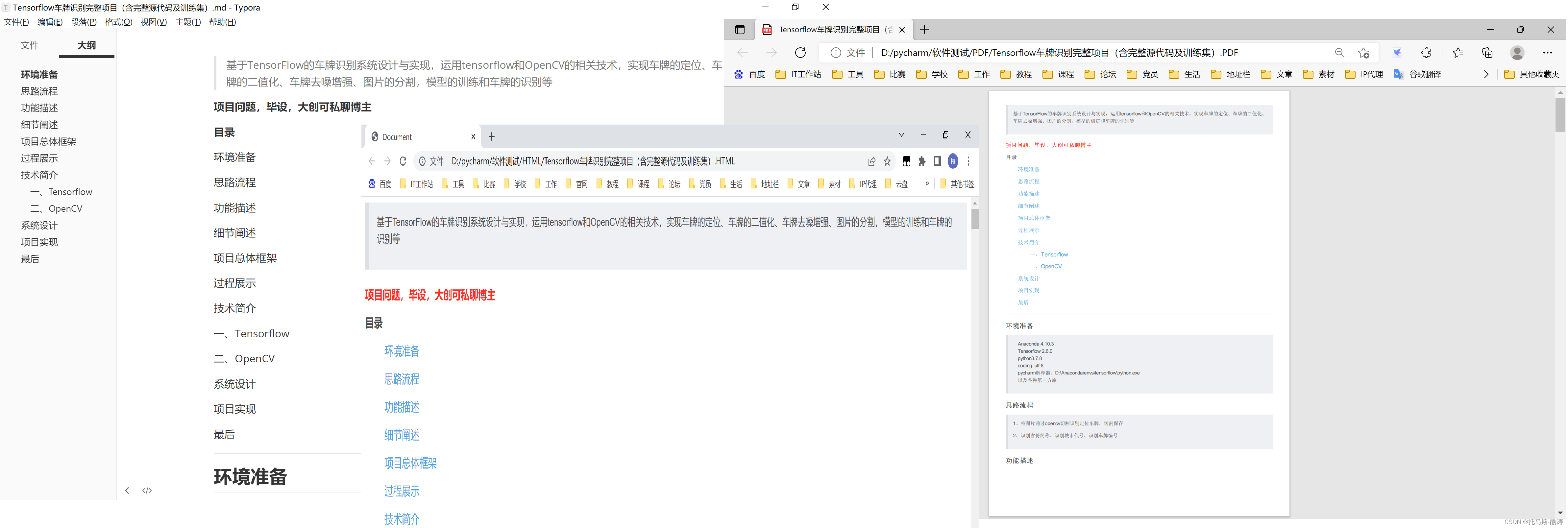Bookmark the page with Chrome star icon

pos(888,161)
